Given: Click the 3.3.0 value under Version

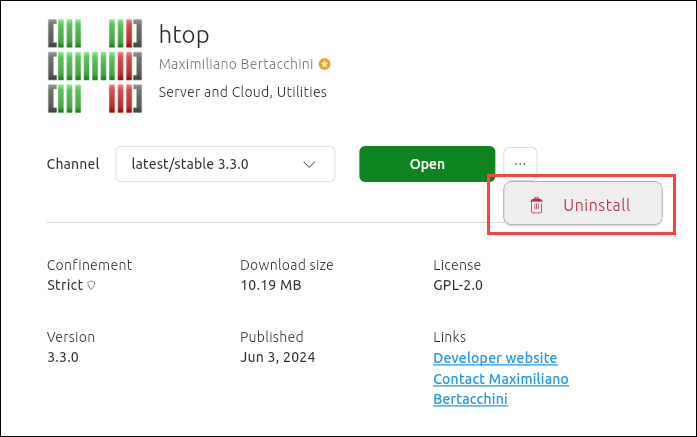Looking at the screenshot, I should (x=63, y=357).
